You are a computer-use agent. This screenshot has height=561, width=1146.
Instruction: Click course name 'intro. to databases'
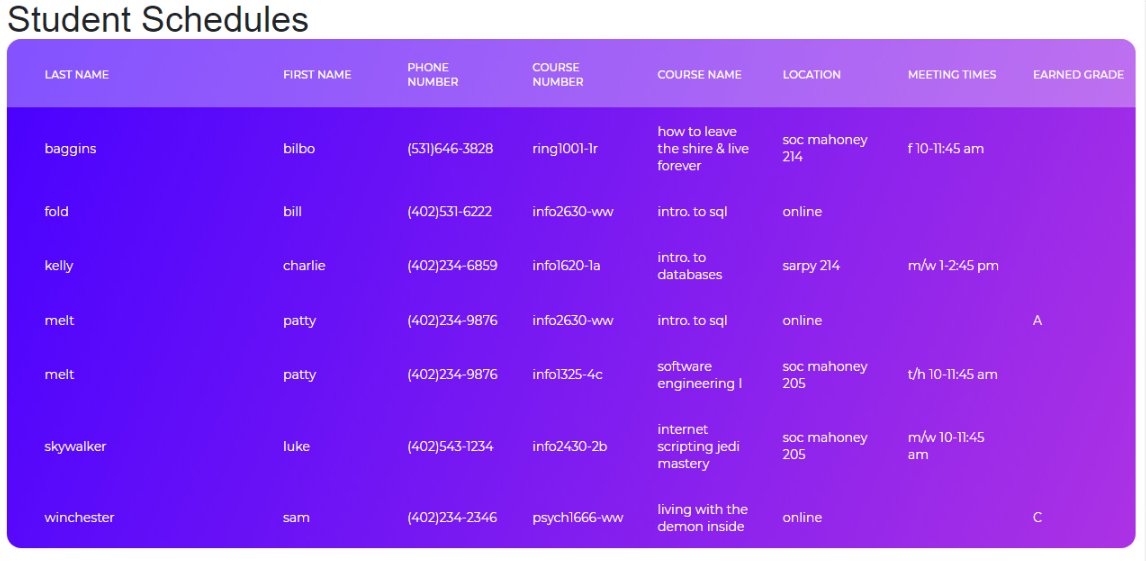click(x=690, y=266)
